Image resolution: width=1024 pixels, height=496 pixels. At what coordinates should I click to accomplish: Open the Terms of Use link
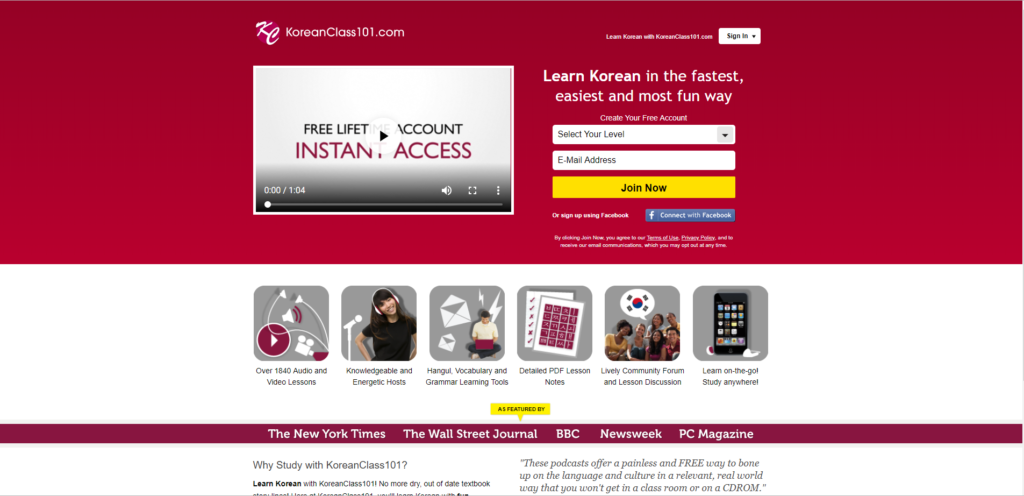[662, 238]
